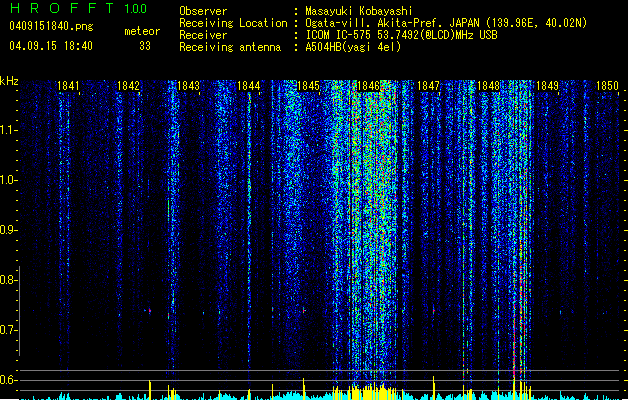Click the 1843 time marker
Viewport: 629px width, 400px height.
coord(188,86)
